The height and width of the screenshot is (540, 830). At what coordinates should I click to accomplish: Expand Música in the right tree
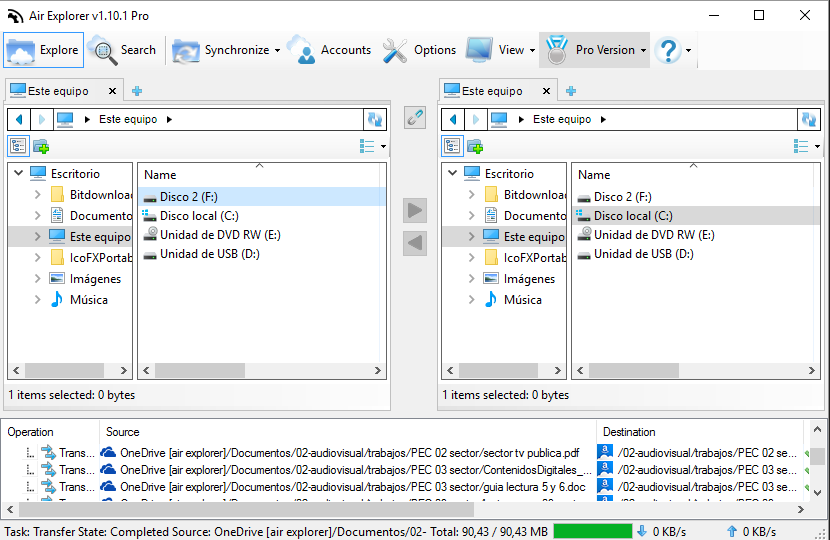[472, 299]
